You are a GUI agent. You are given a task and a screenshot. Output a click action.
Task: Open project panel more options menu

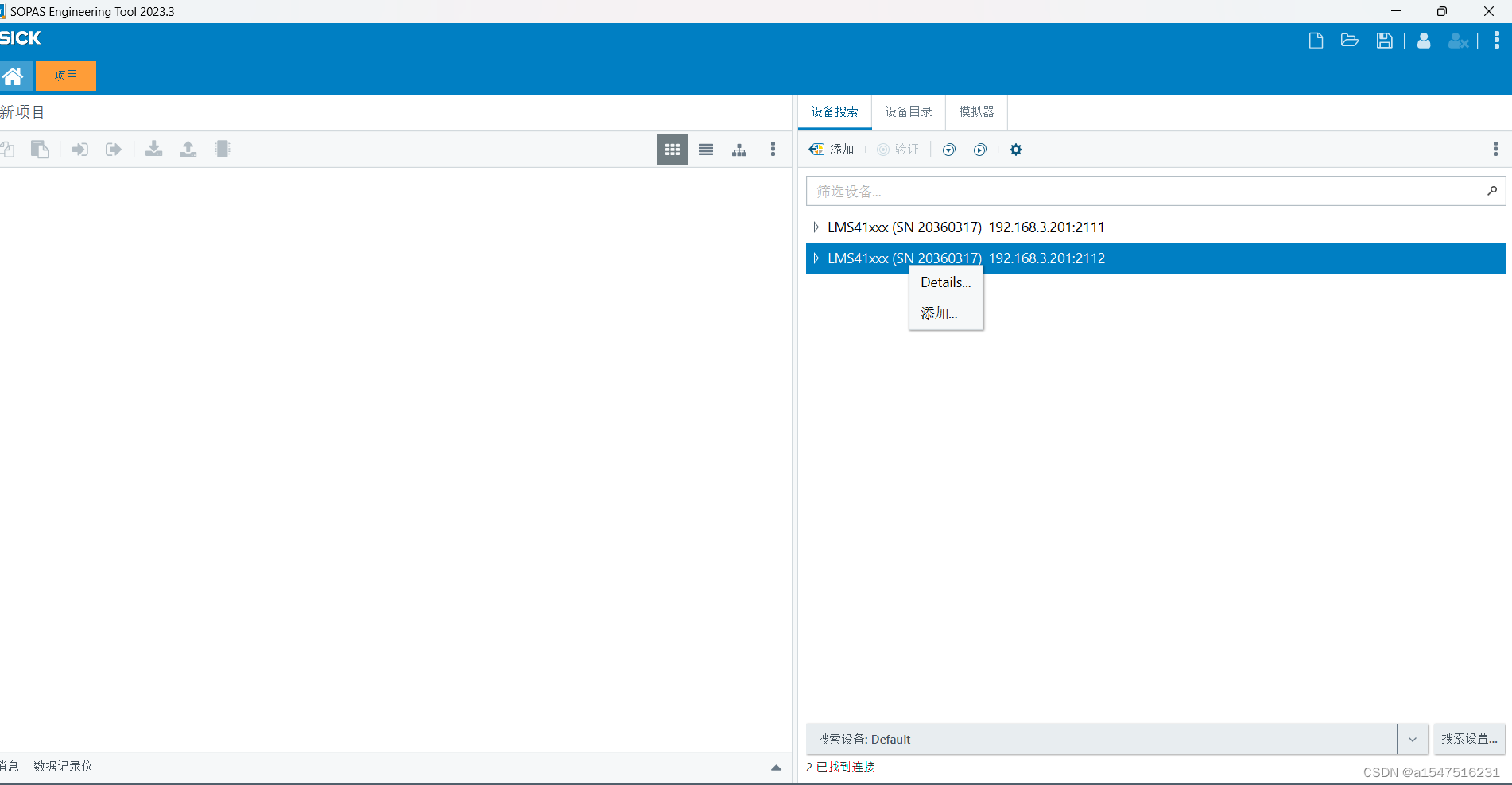[773, 150]
